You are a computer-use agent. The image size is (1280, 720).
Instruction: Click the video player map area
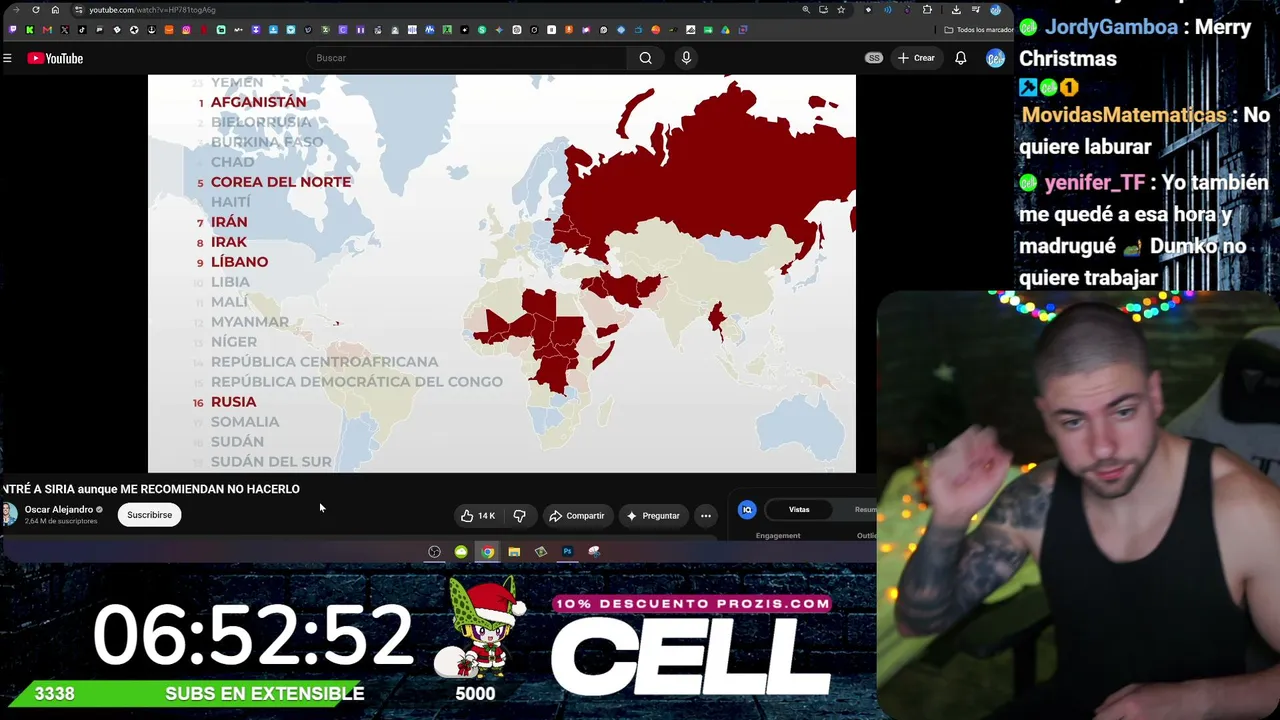click(502, 273)
